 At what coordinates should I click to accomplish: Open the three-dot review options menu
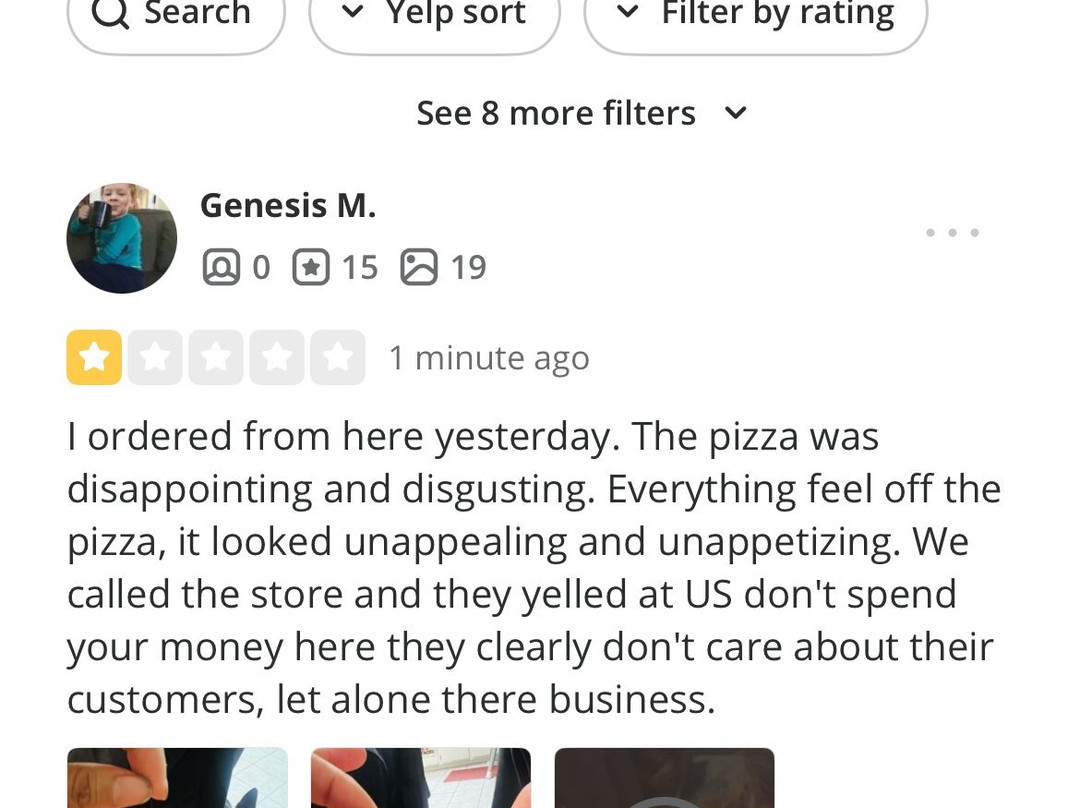pos(952,233)
